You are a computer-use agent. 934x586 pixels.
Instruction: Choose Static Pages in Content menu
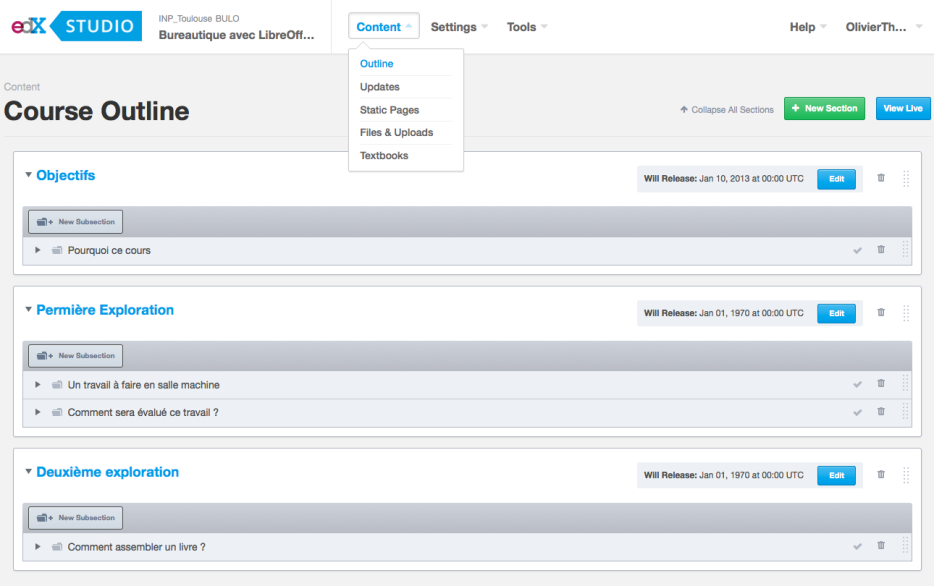[389, 110]
